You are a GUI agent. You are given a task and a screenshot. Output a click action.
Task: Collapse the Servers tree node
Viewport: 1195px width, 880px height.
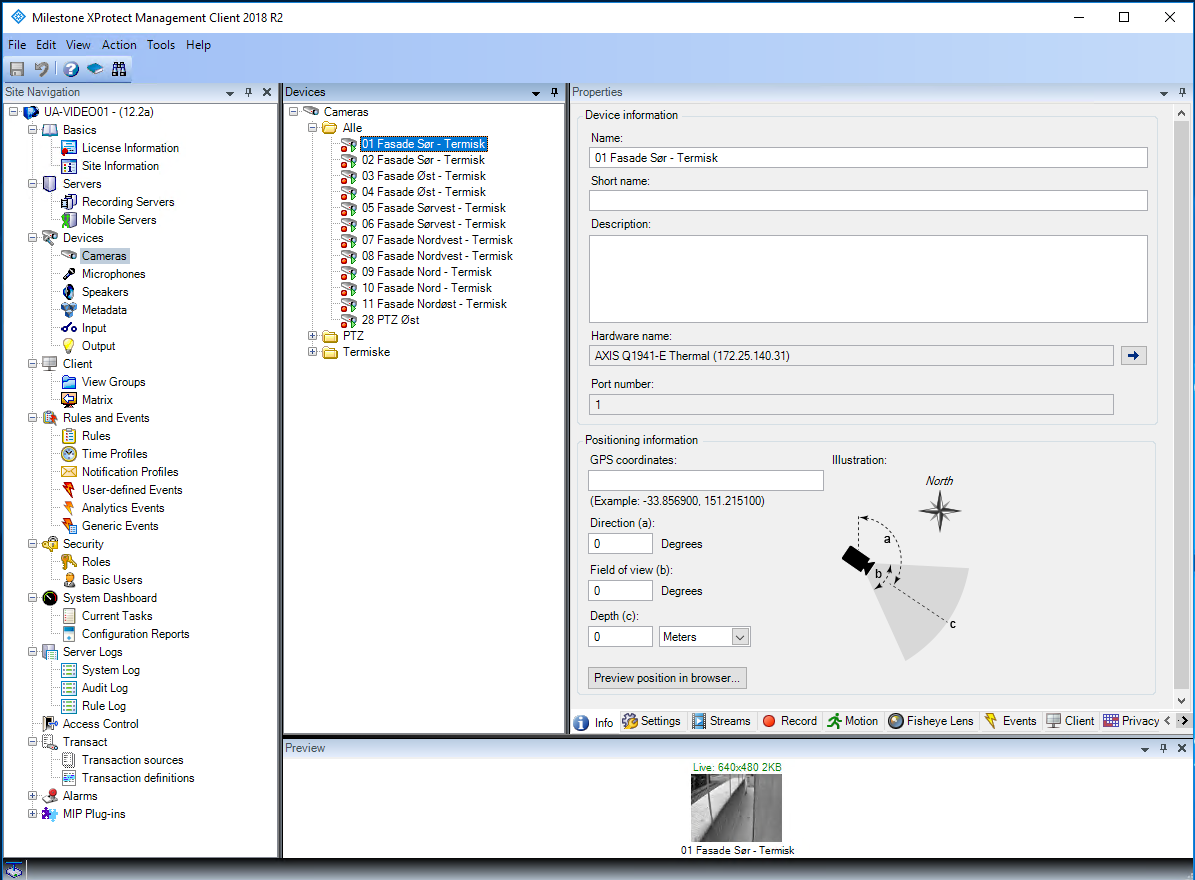33,184
